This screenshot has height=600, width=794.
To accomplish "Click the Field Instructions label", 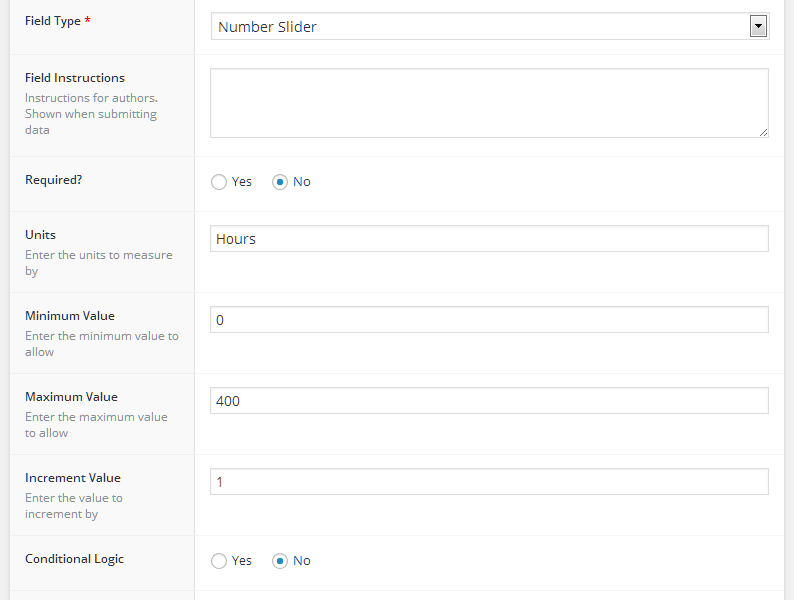I will click(x=75, y=78).
